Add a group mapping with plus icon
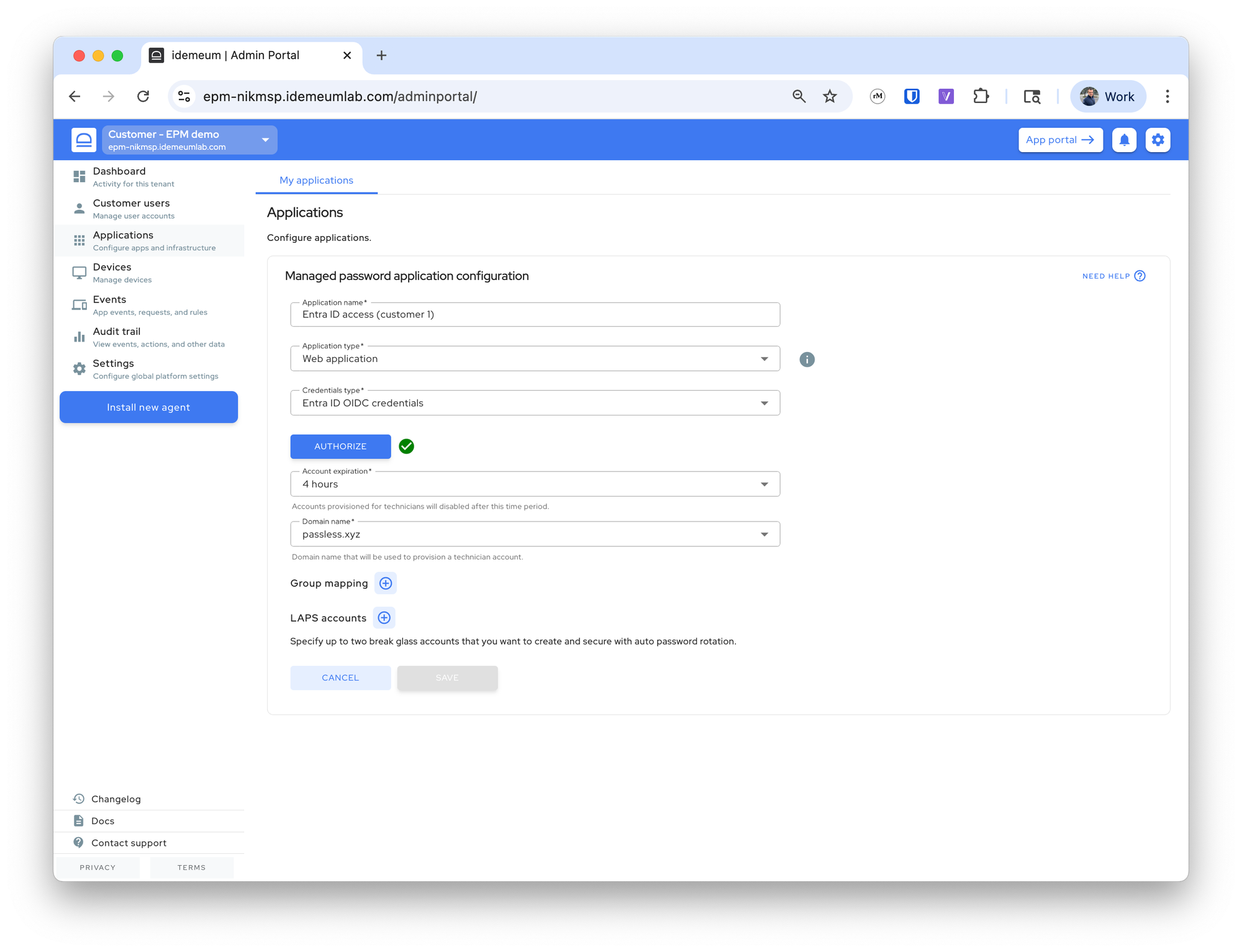This screenshot has height=952, width=1242. 386,583
